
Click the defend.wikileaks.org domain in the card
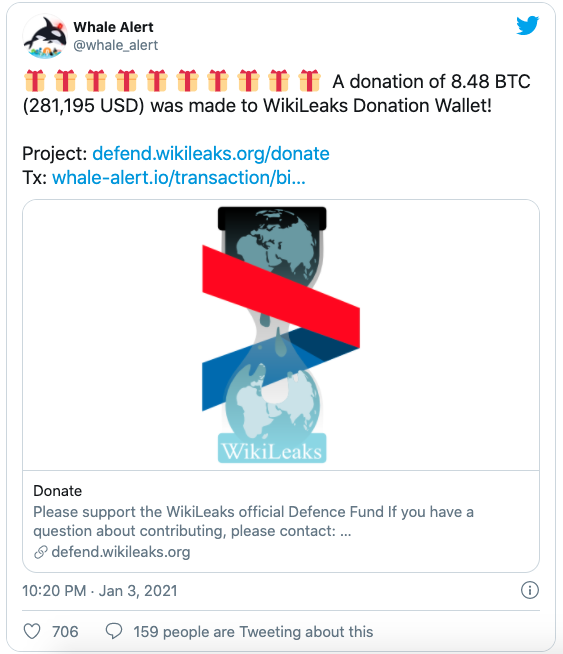[x=121, y=552]
